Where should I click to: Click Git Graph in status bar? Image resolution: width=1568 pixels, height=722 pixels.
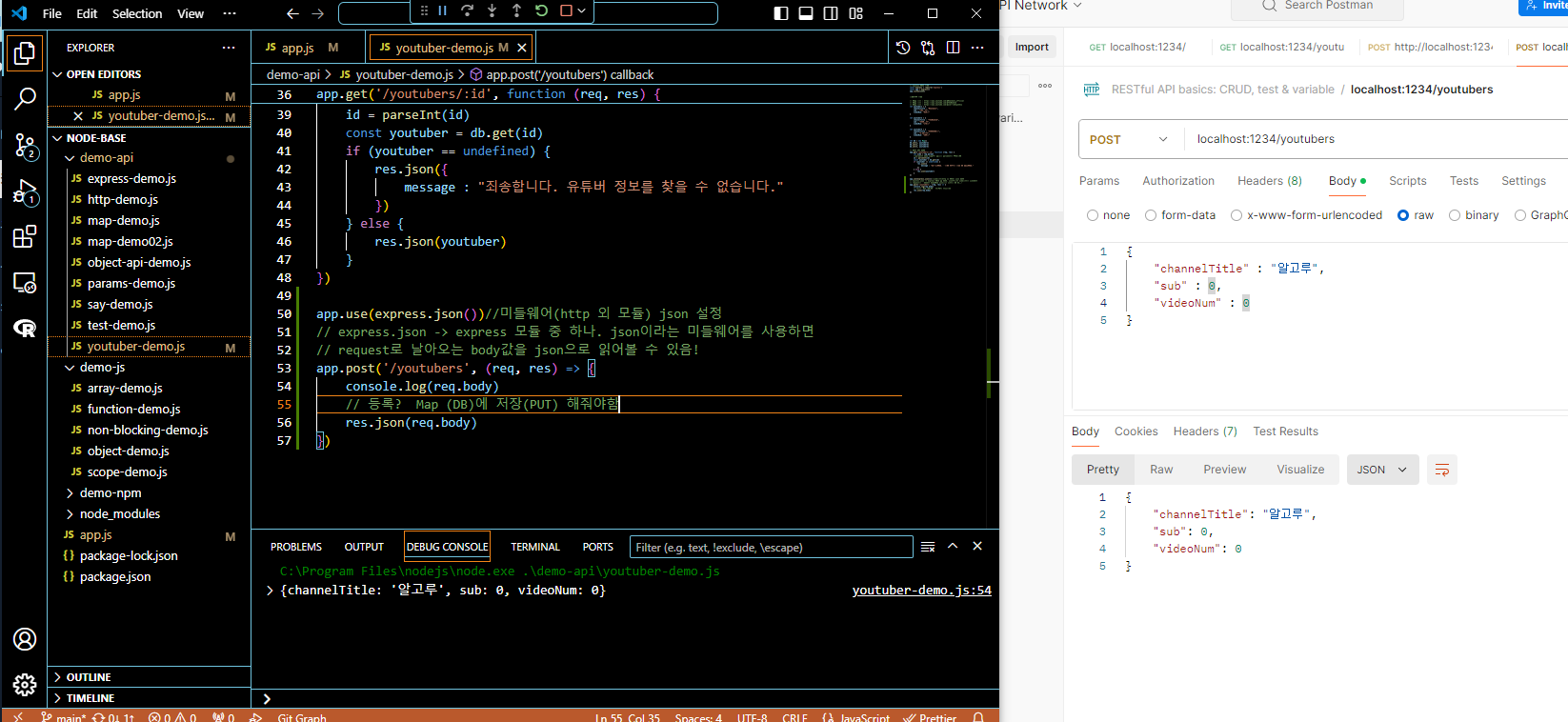(x=302, y=718)
